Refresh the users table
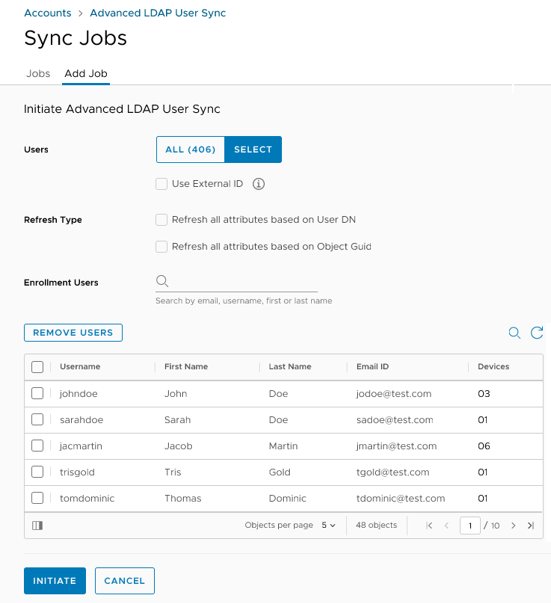The width and height of the screenshot is (551, 603). coord(537,333)
